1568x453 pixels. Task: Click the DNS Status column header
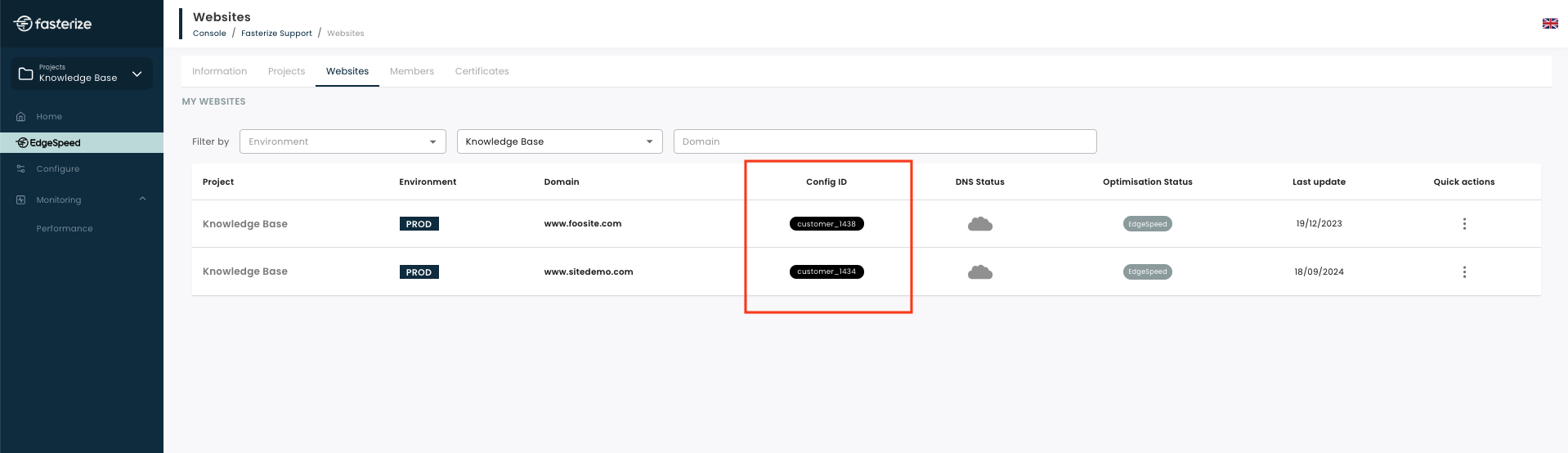pyautogui.click(x=979, y=182)
